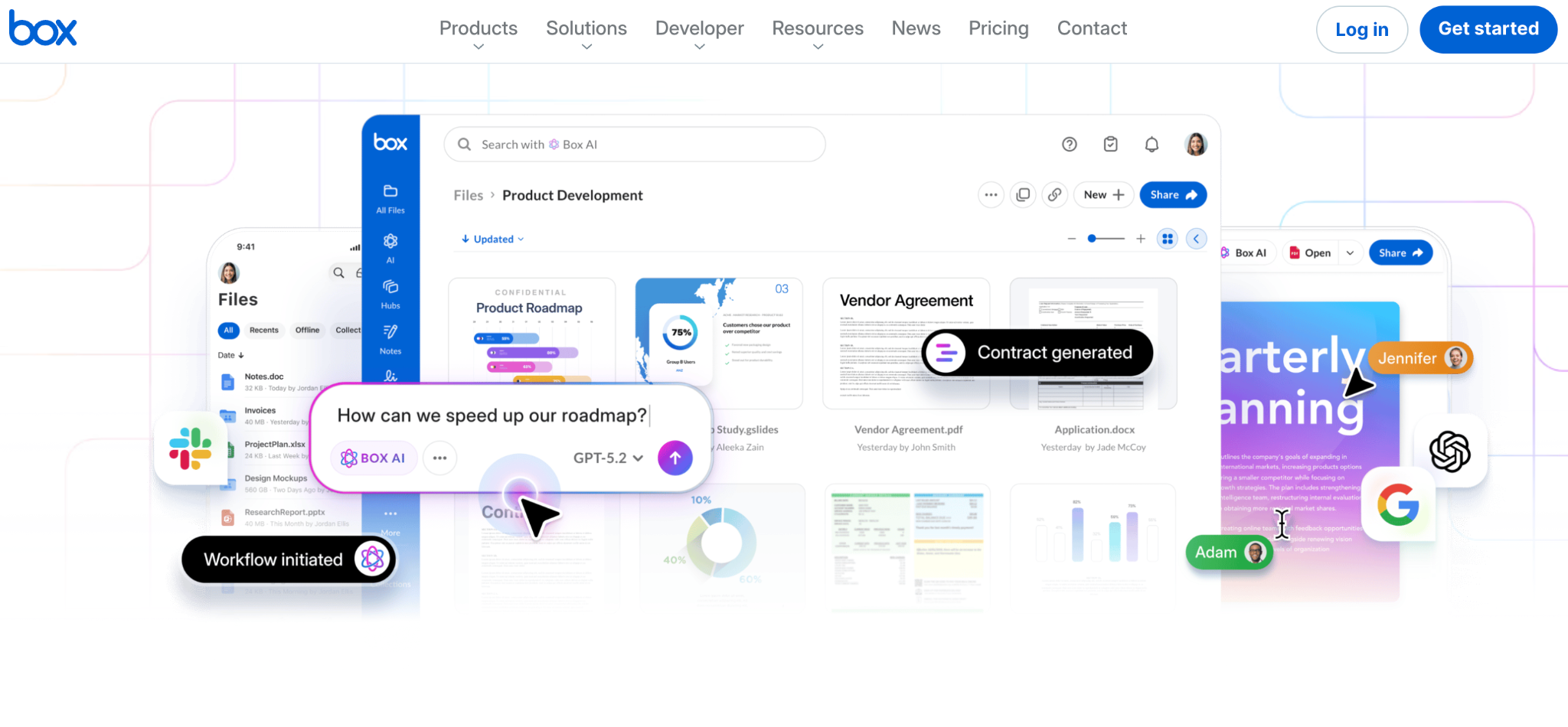Open the Product Roadmap thumbnail
Screen dimensions: 1568x727
531,331
